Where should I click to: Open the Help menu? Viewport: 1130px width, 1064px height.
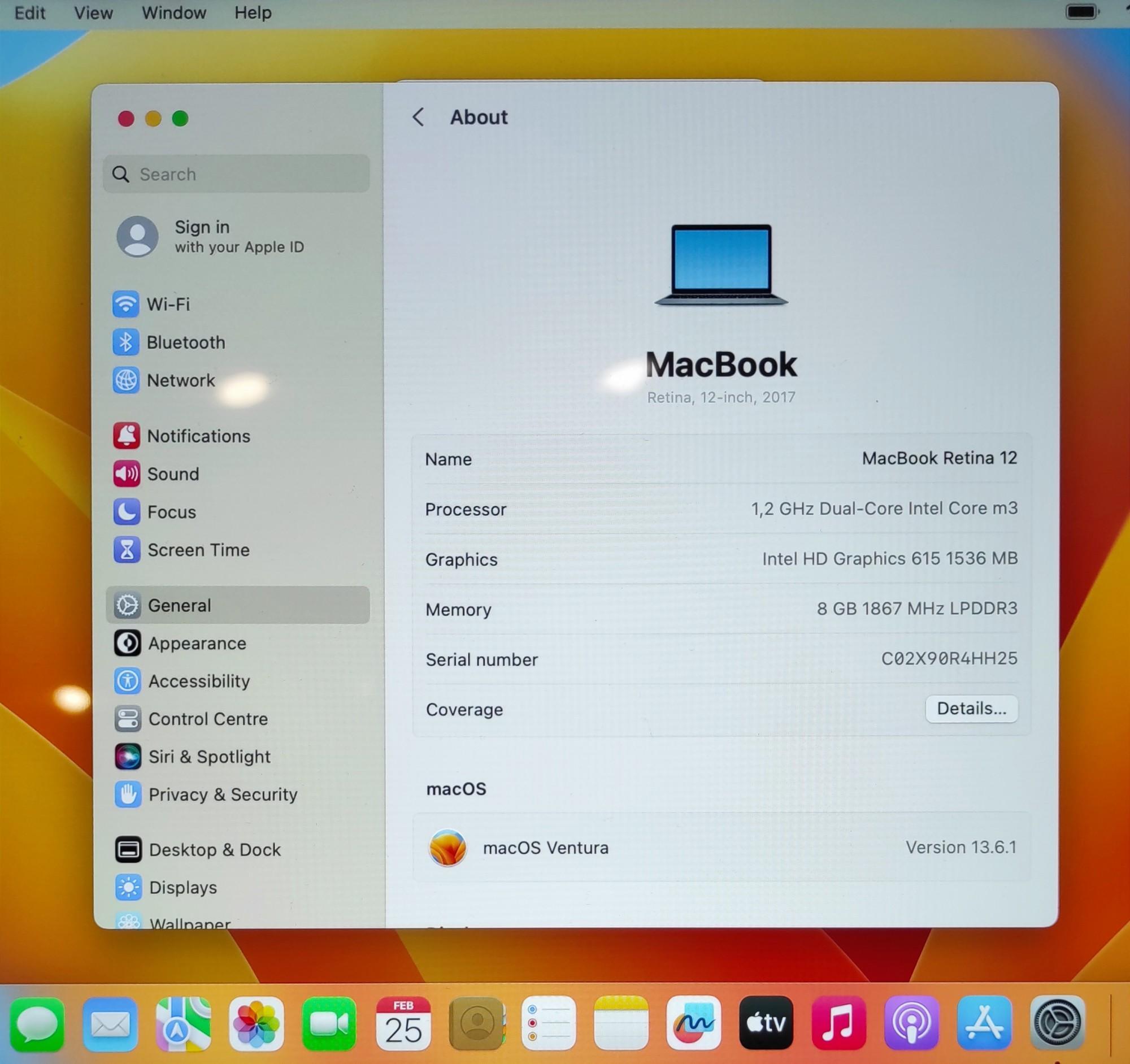(x=253, y=12)
